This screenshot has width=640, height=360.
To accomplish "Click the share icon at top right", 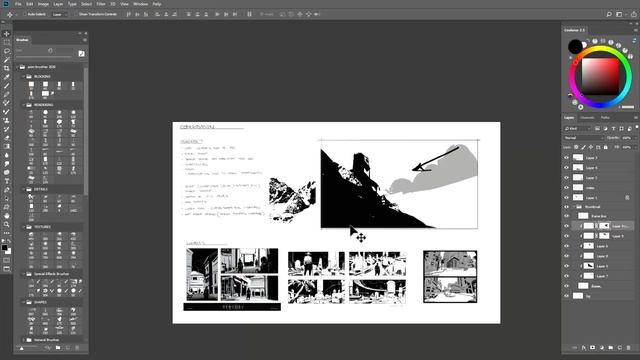I will point(633,14).
